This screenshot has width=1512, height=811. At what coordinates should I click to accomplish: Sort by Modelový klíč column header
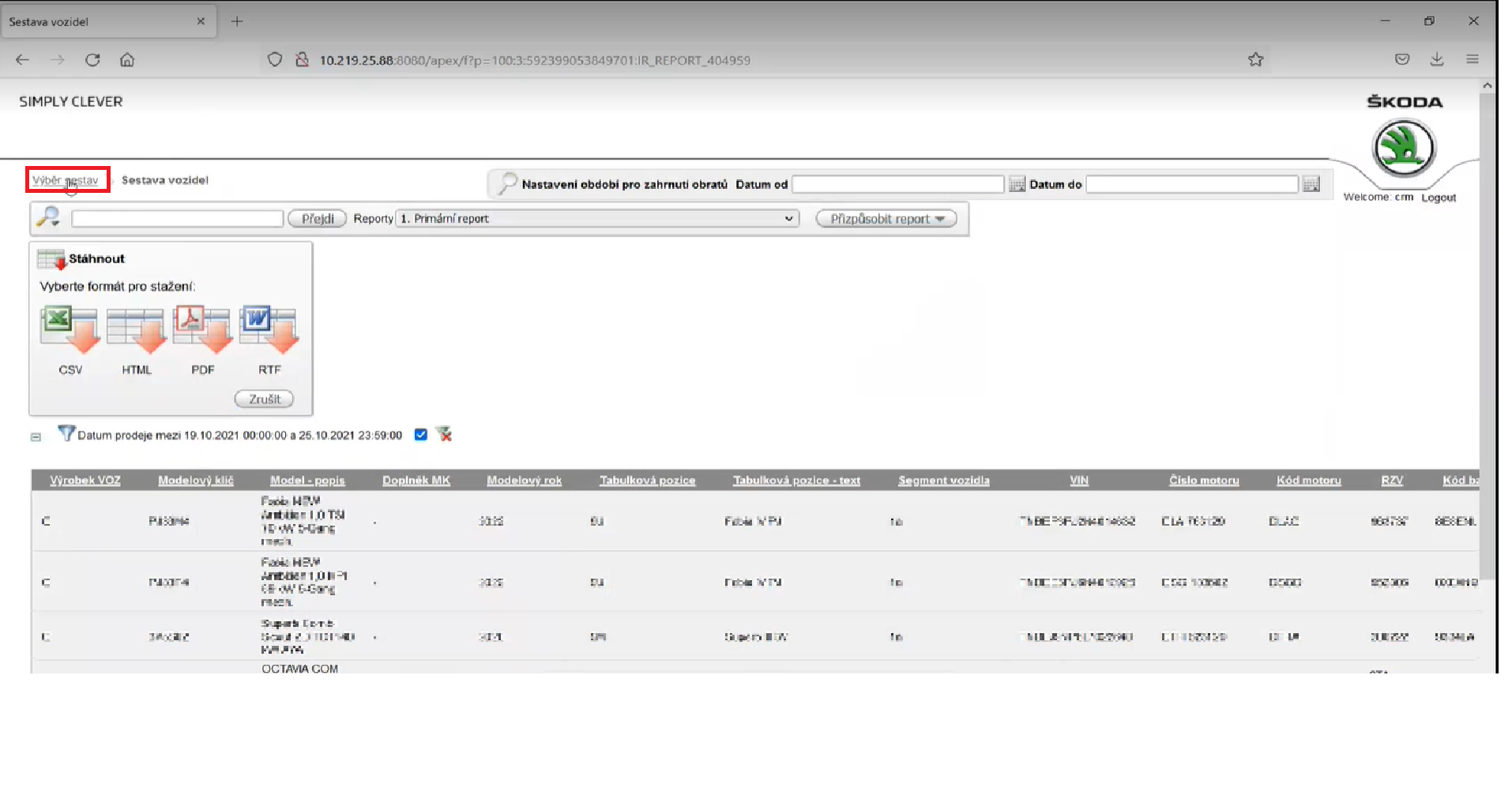[x=195, y=481]
